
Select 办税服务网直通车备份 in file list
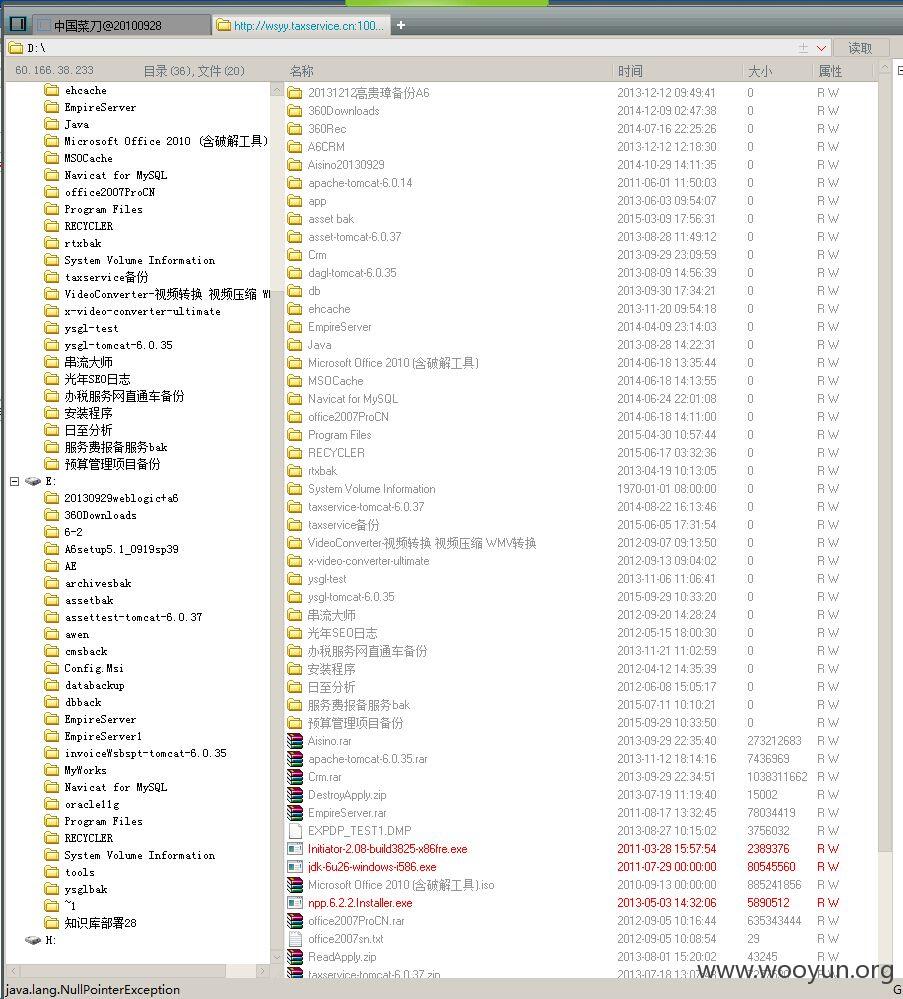point(367,651)
